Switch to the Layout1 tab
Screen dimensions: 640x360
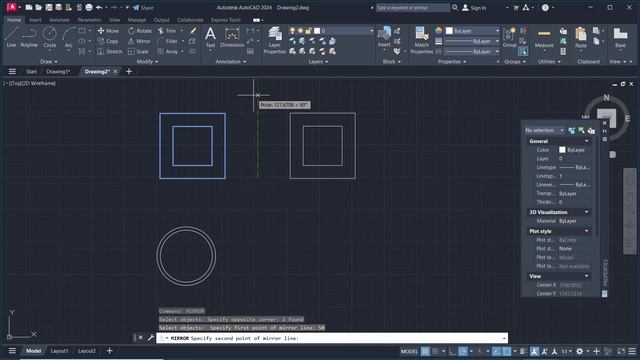pos(60,351)
